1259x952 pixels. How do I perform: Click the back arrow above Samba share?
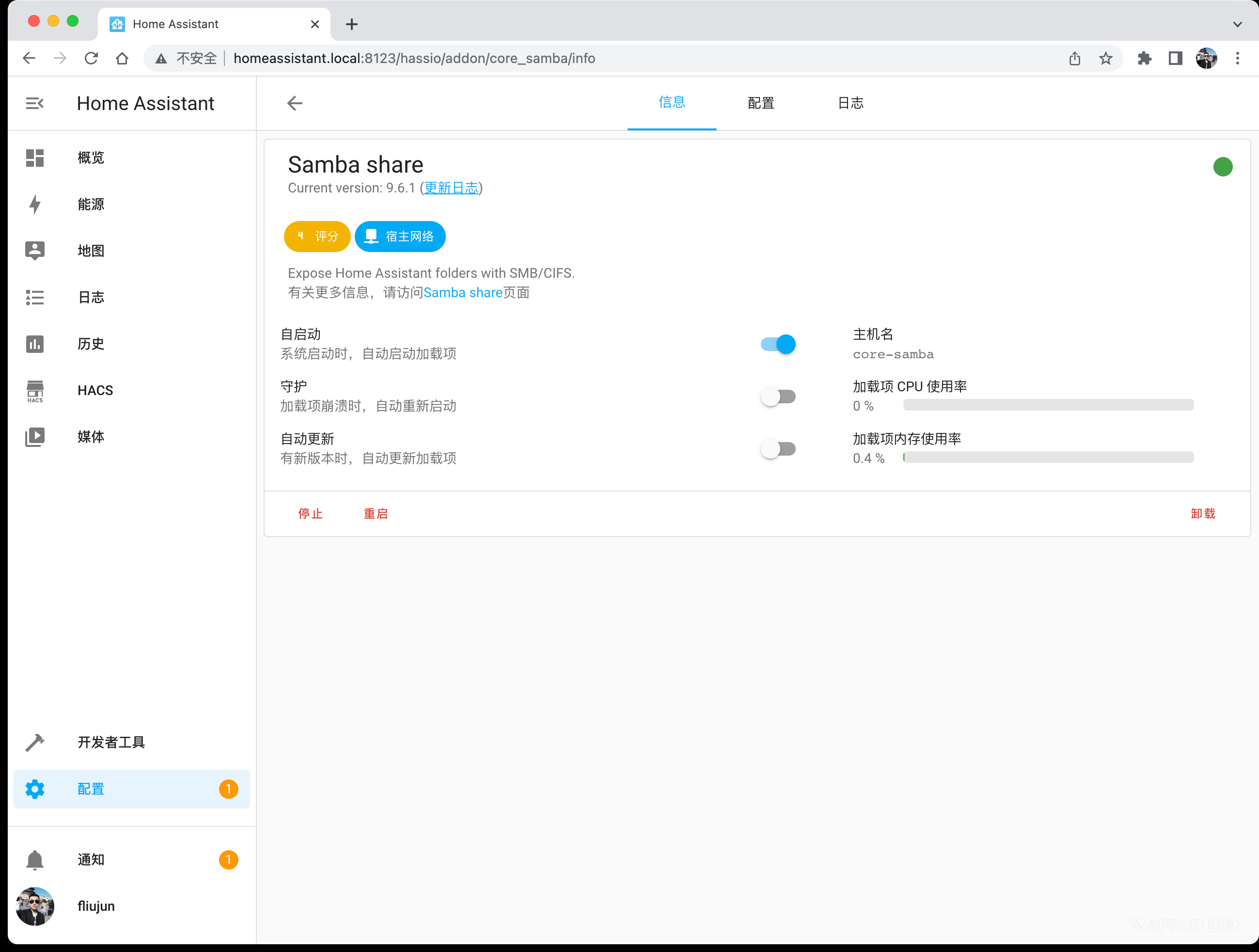[294, 103]
